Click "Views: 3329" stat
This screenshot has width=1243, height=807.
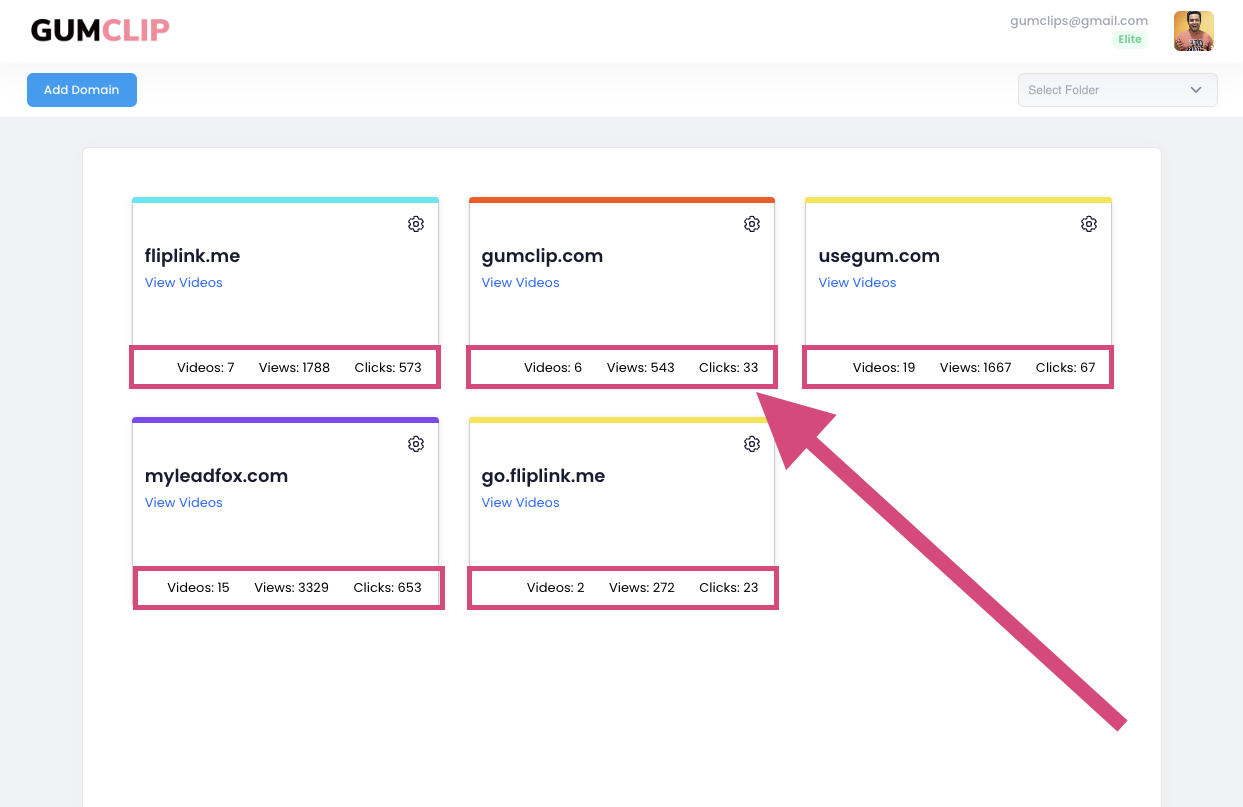[x=291, y=588]
